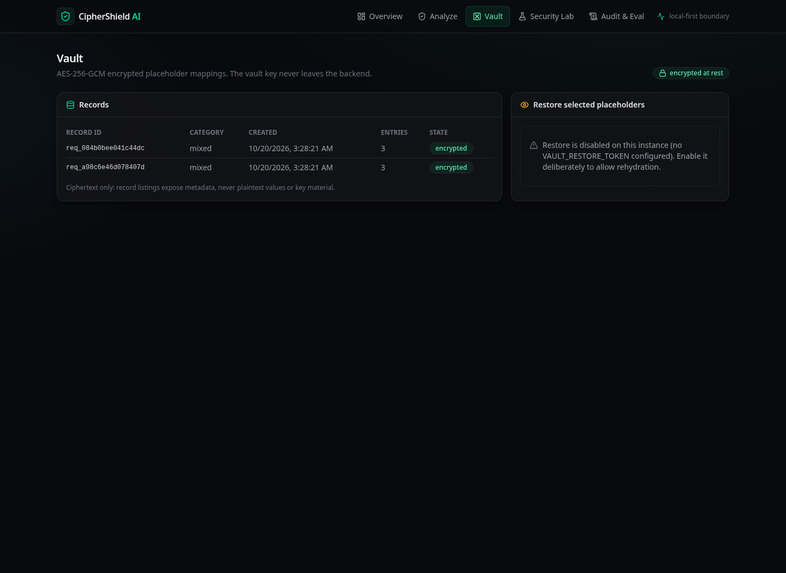Click the Audit & Eval scroll icon
Screen dimensions: 786x573
click(593, 17)
